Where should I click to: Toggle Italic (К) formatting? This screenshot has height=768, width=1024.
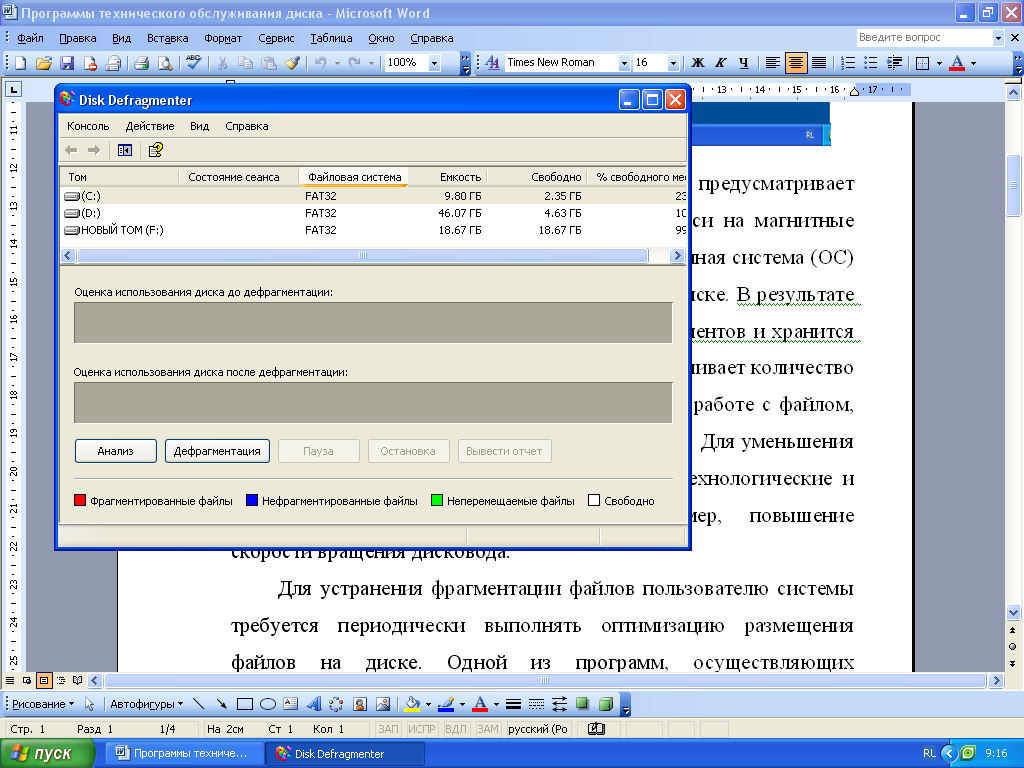(720, 63)
